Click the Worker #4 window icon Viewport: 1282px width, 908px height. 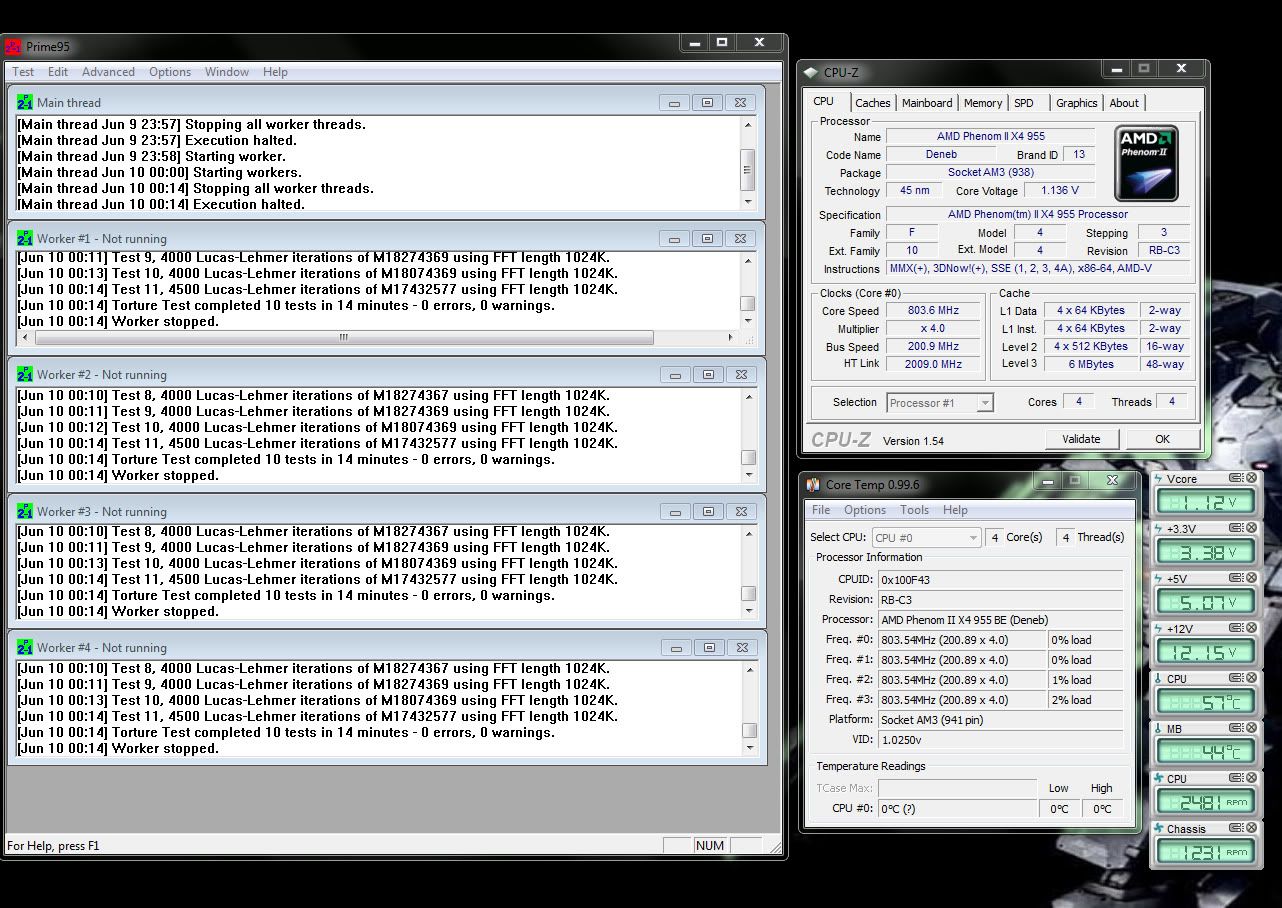25,647
